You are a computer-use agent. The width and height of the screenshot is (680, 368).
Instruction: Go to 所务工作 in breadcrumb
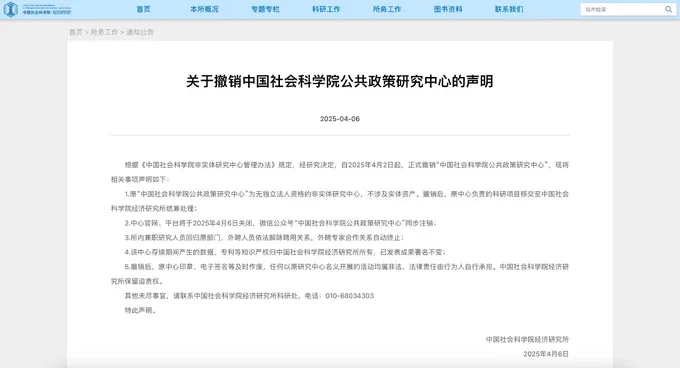[104, 32]
